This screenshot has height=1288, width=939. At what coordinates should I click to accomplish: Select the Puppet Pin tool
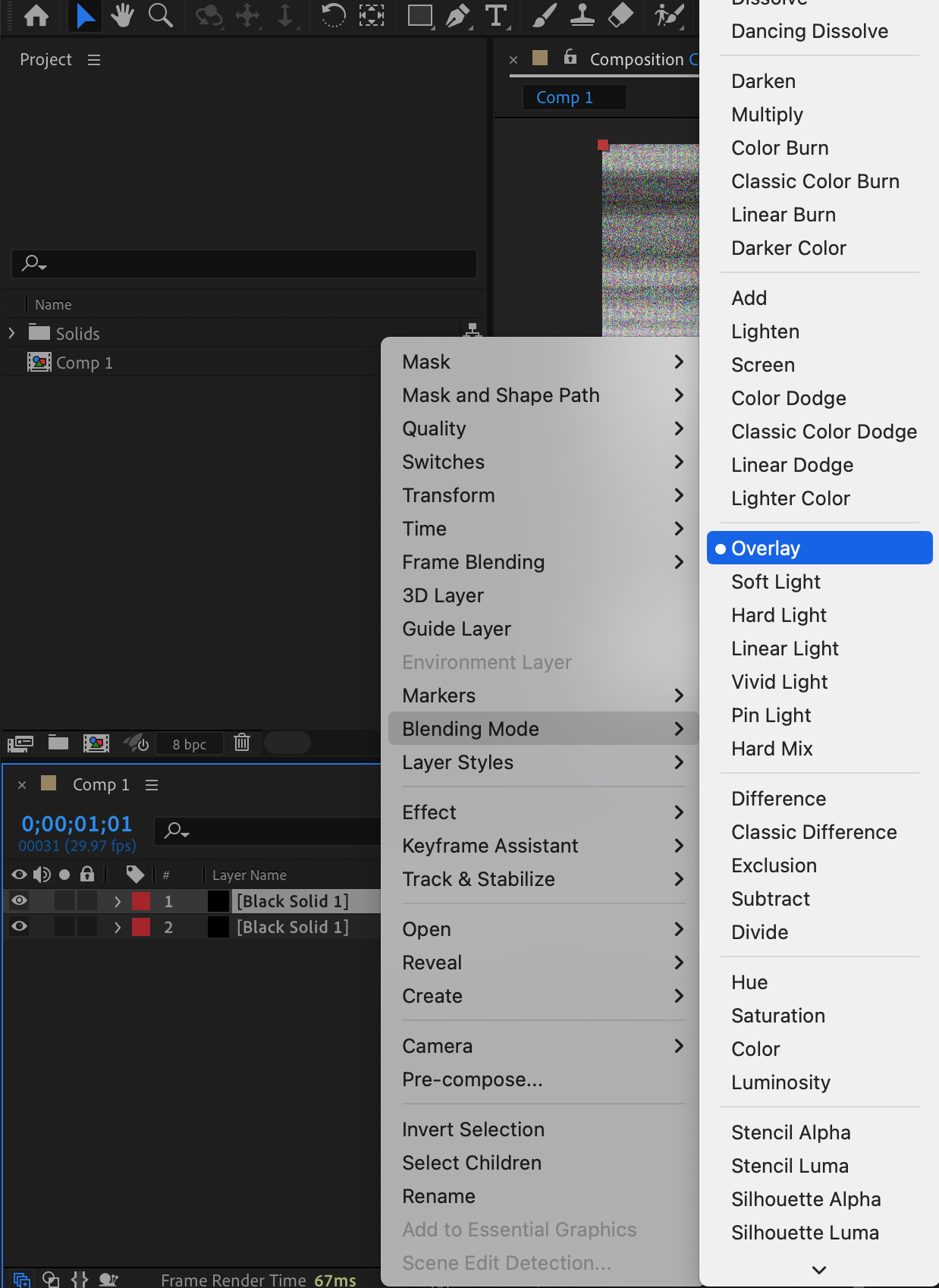tap(668, 15)
